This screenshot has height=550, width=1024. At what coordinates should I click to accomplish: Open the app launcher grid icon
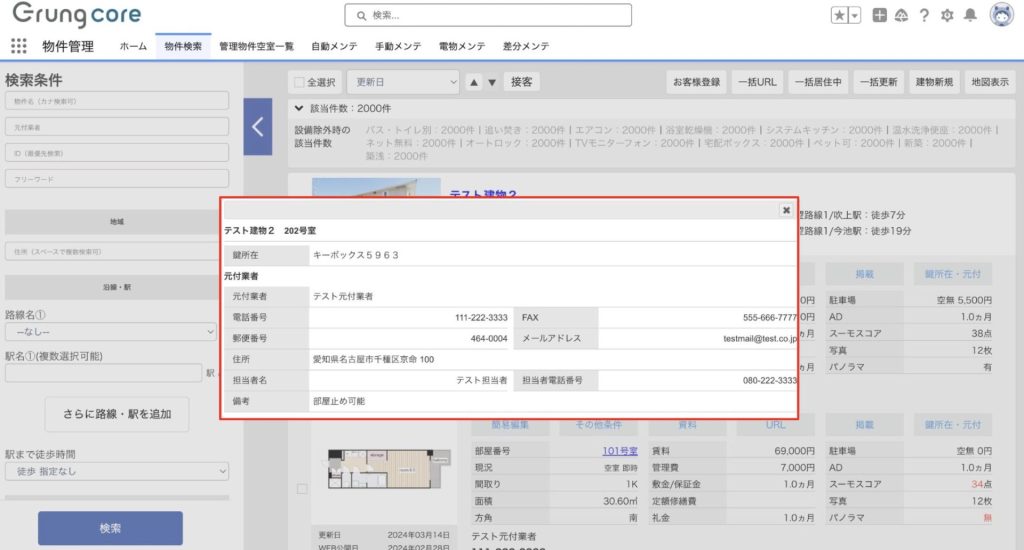click(x=18, y=46)
